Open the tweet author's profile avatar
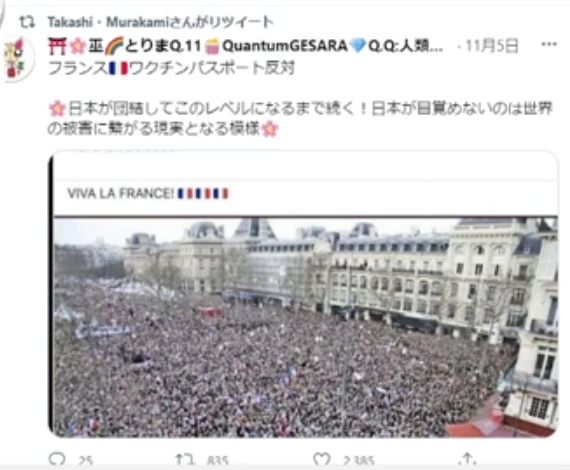This screenshot has height=470, width=570. [17, 59]
